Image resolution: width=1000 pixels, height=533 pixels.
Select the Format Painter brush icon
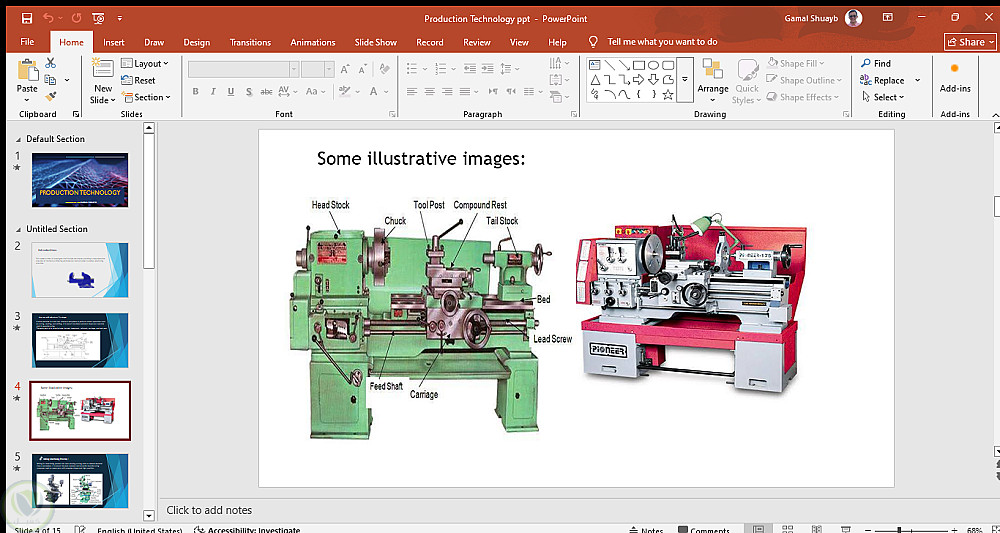pos(51,97)
